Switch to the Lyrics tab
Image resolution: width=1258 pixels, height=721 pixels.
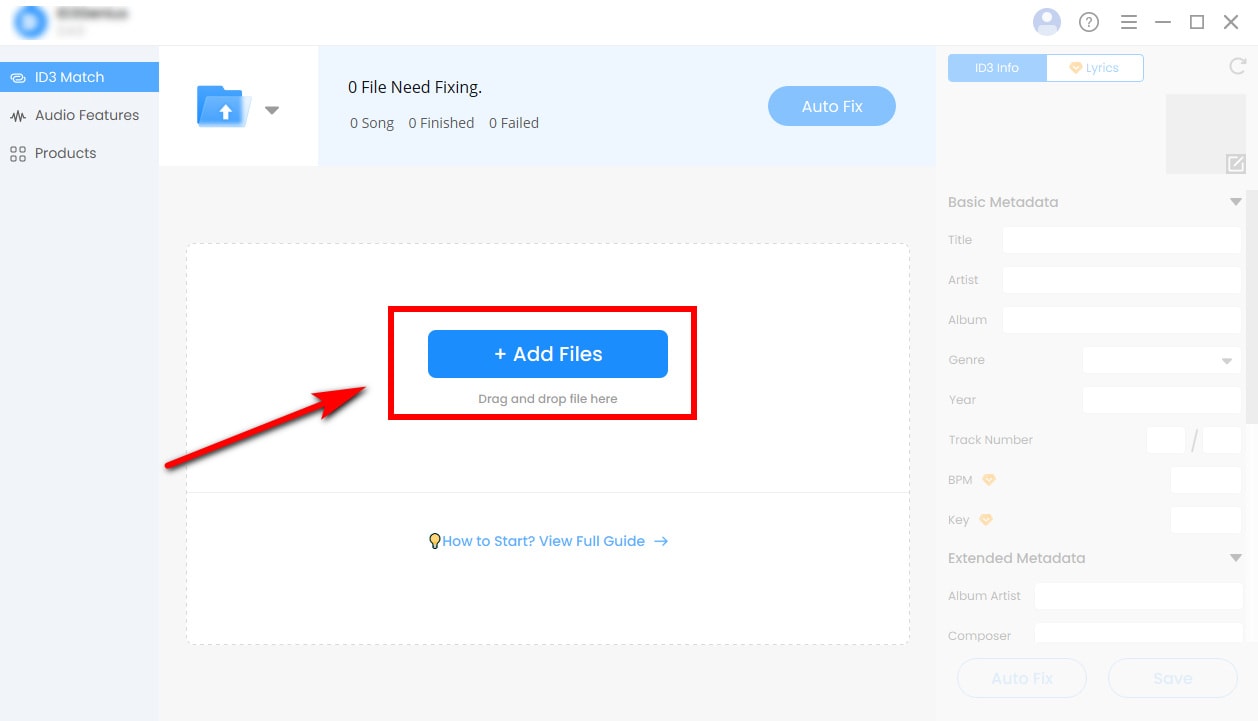(1095, 68)
